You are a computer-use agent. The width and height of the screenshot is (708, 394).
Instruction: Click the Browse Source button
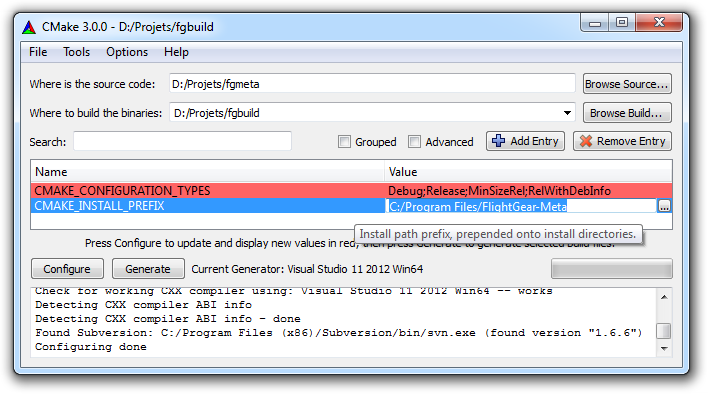pos(627,84)
